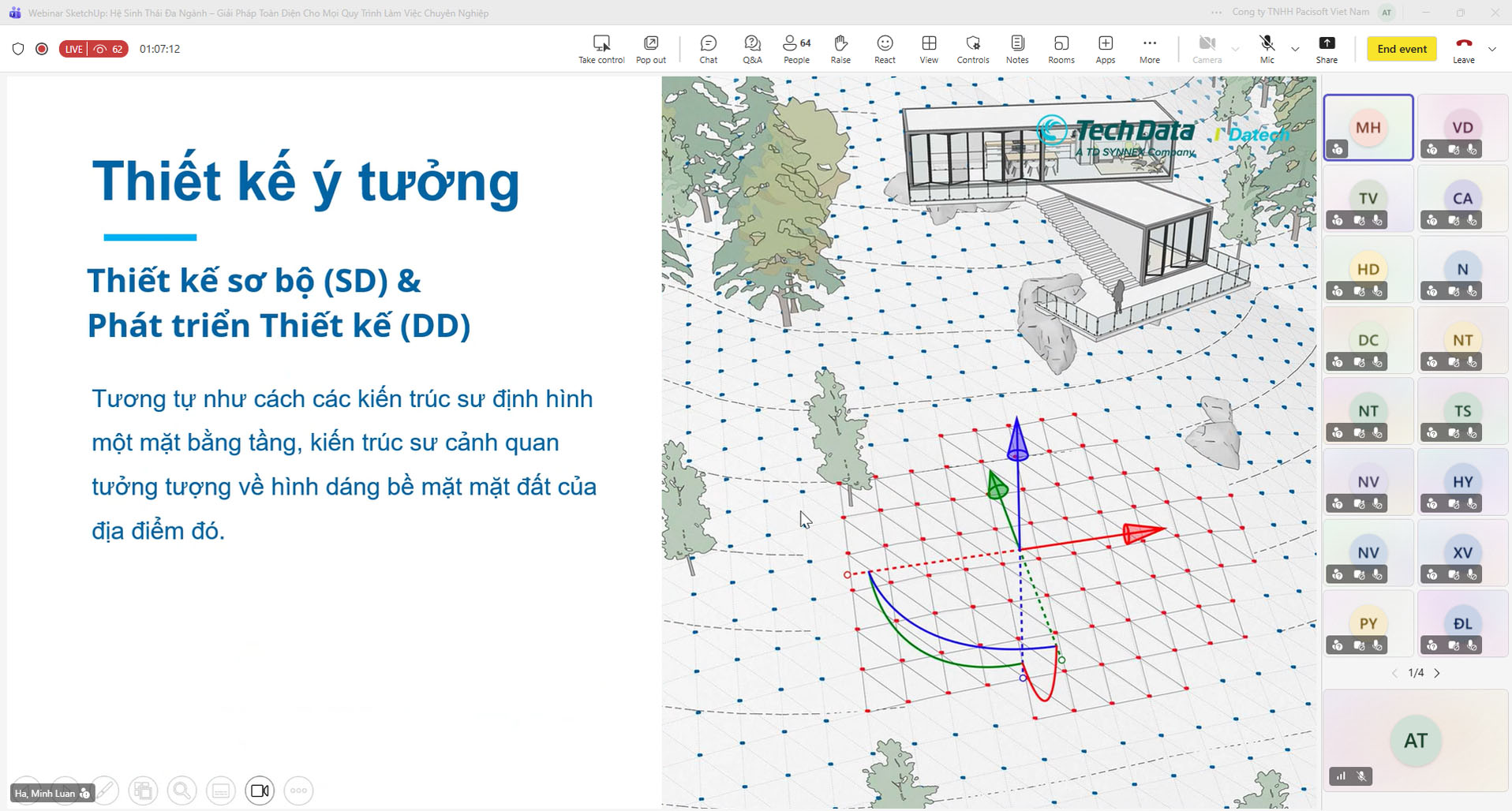Expand the Mic options dropdown arrow
Image resolution: width=1512 pixels, height=811 pixels.
[1295, 49]
